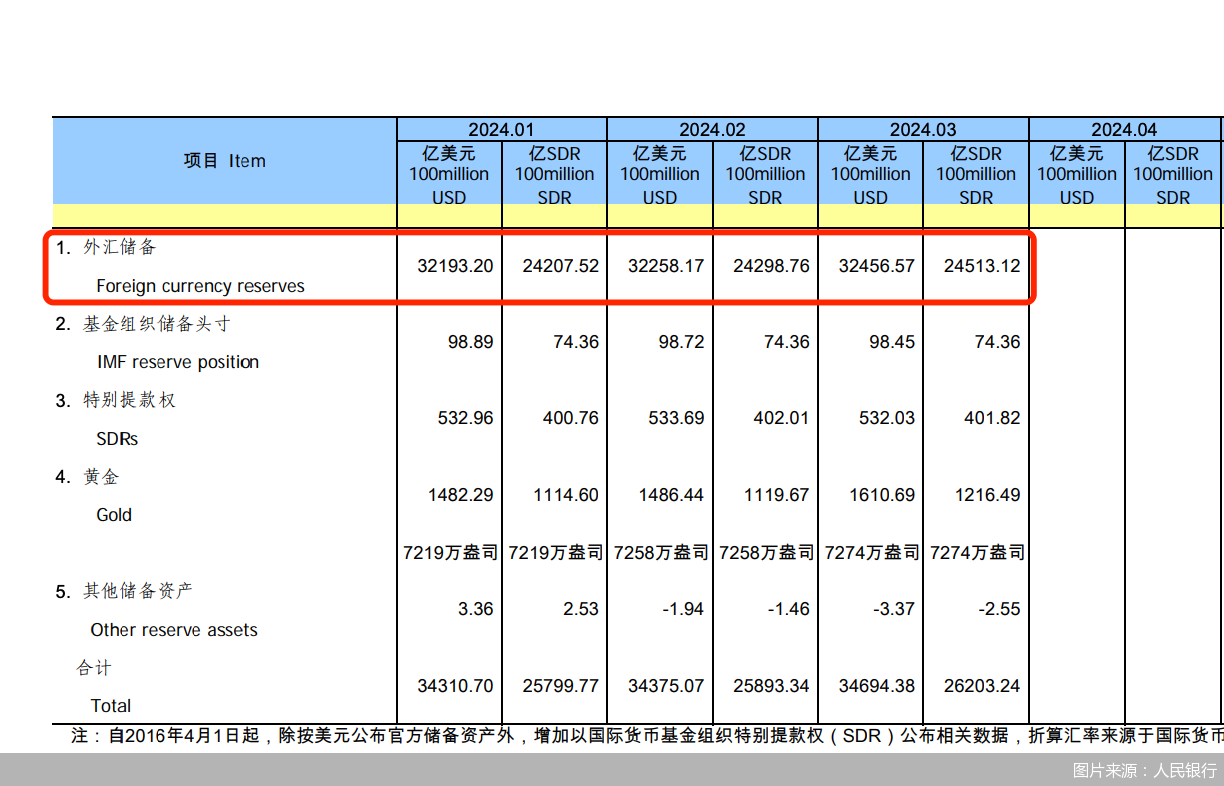Viewport: 1224px width, 786px height.
Task: Click the 亿SDR 100million SDR header under 2024.04
Action: click(x=1173, y=175)
